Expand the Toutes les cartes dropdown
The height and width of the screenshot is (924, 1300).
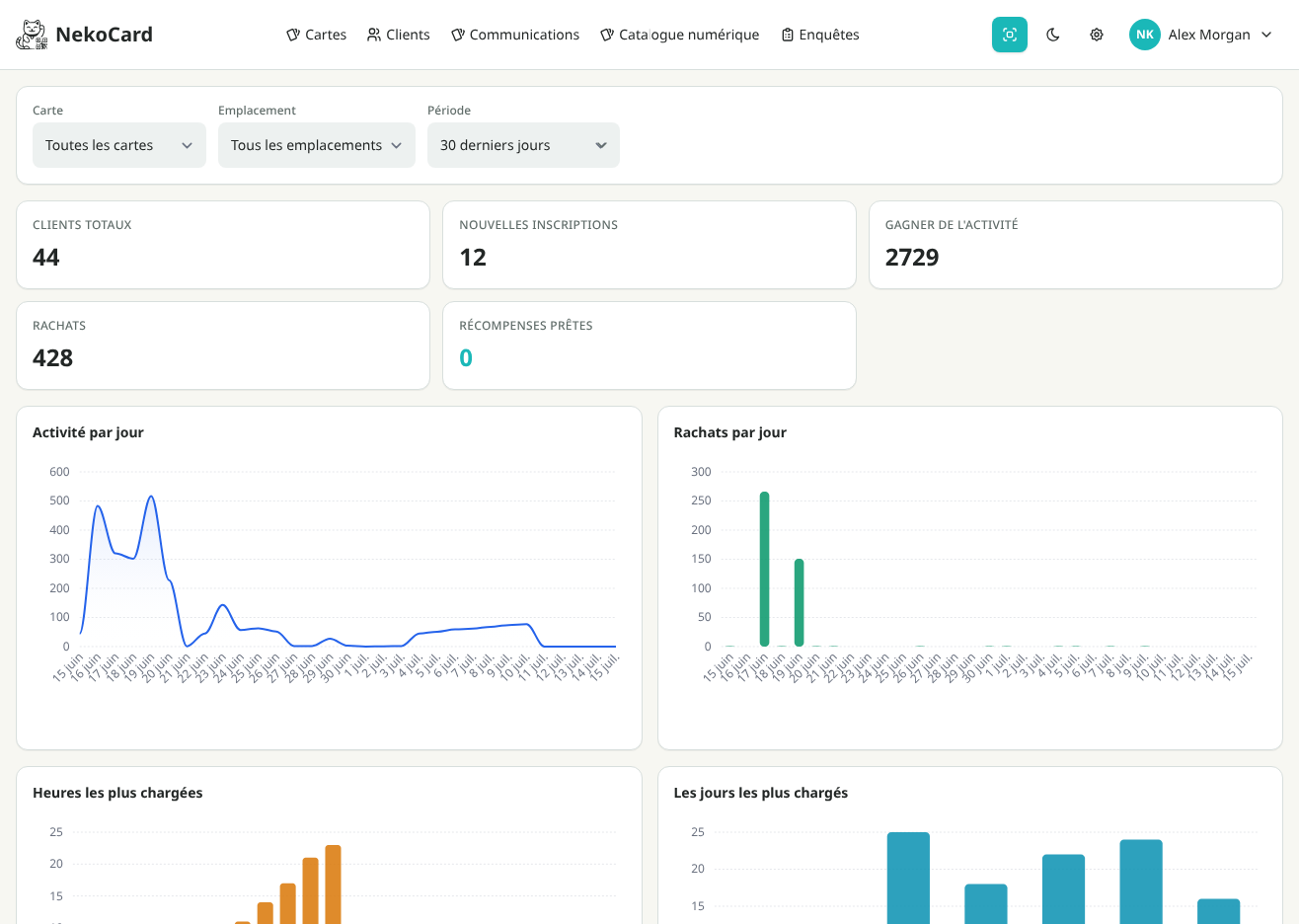119,145
